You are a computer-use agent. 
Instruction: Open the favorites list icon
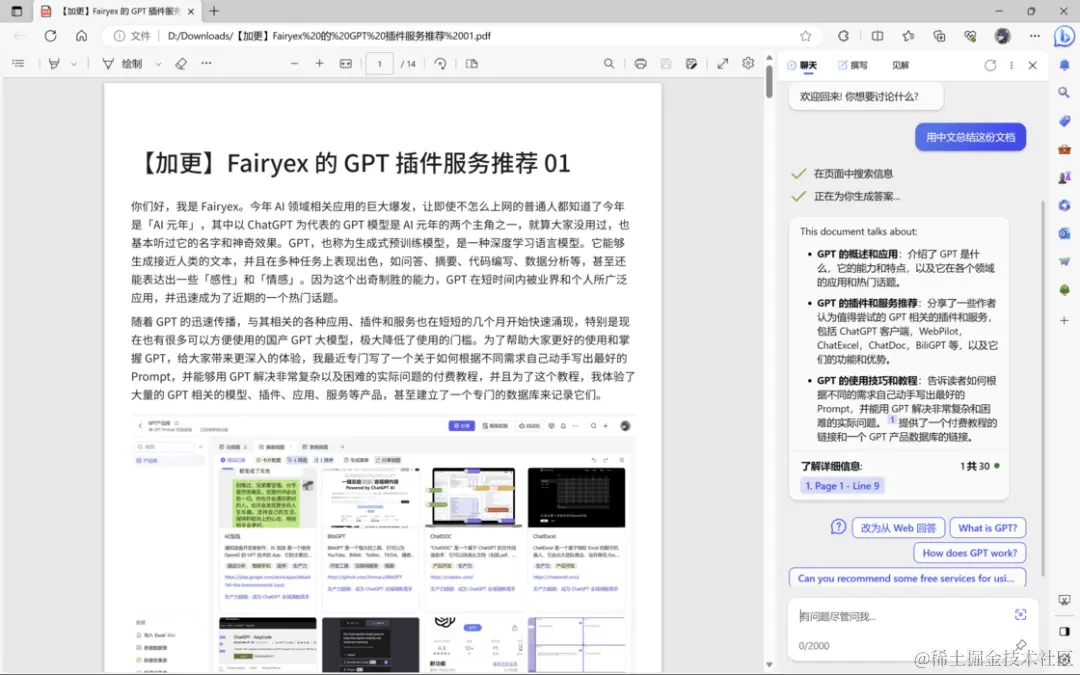point(908,36)
